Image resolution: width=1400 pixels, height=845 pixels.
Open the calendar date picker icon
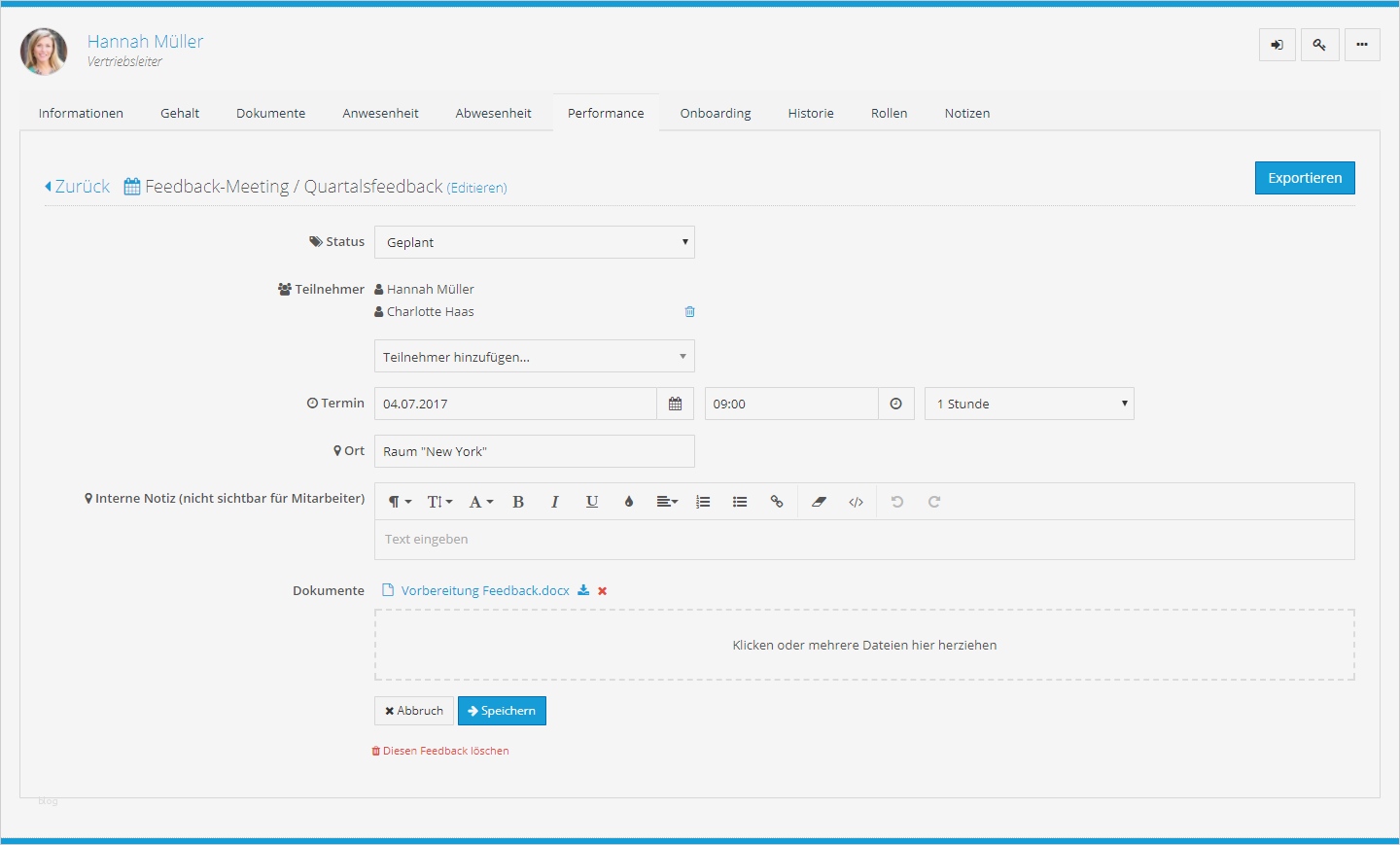[676, 404]
